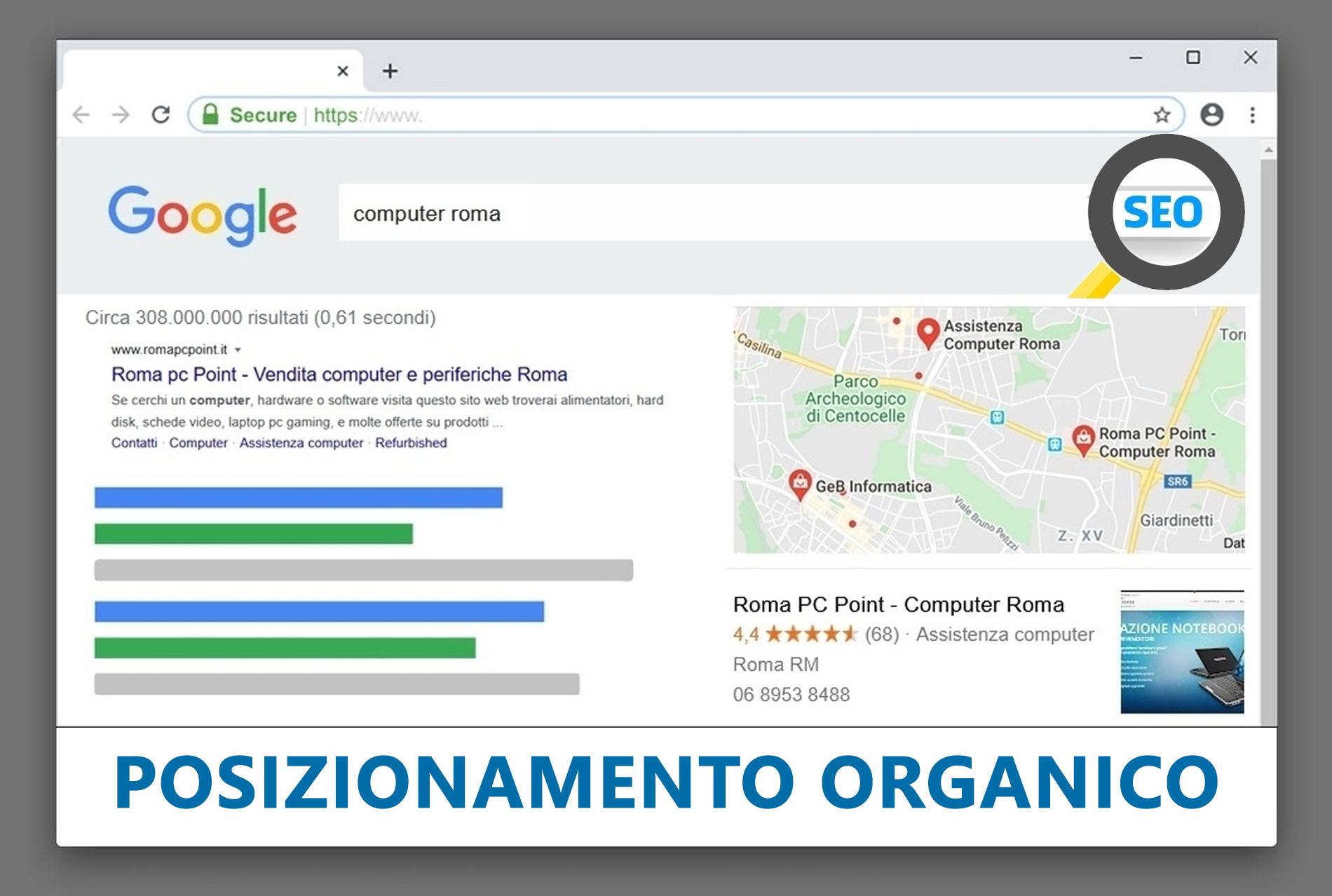
Task: Open the user profile account icon
Action: [1212, 114]
